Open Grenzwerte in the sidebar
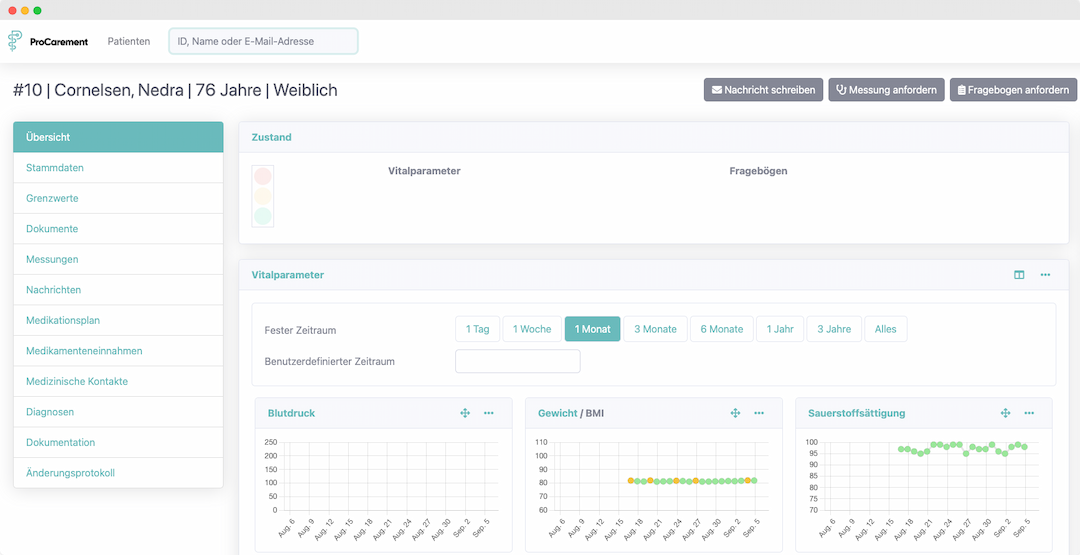Viewport: 1080px width, 555px height. point(118,198)
